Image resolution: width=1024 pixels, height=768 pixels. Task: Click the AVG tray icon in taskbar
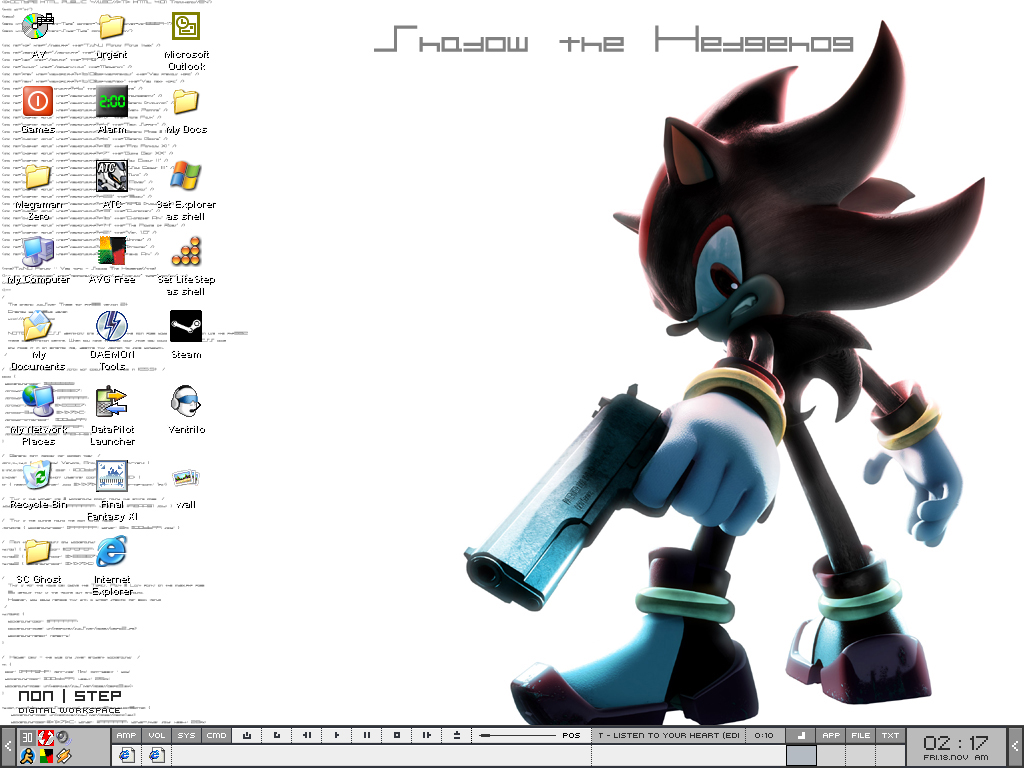coord(45,756)
